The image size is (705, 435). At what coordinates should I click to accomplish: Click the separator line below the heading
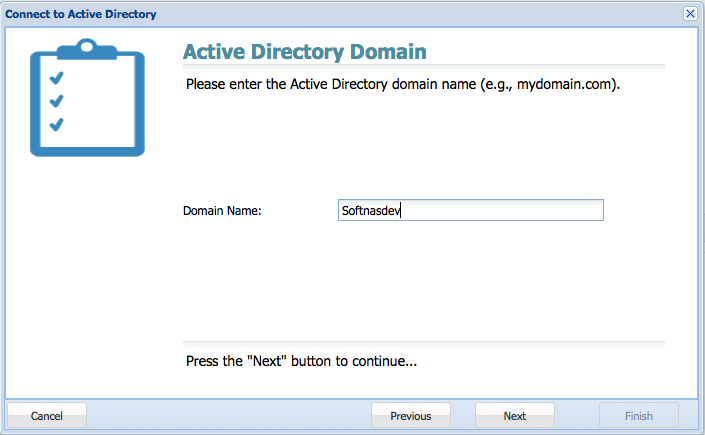pos(424,66)
